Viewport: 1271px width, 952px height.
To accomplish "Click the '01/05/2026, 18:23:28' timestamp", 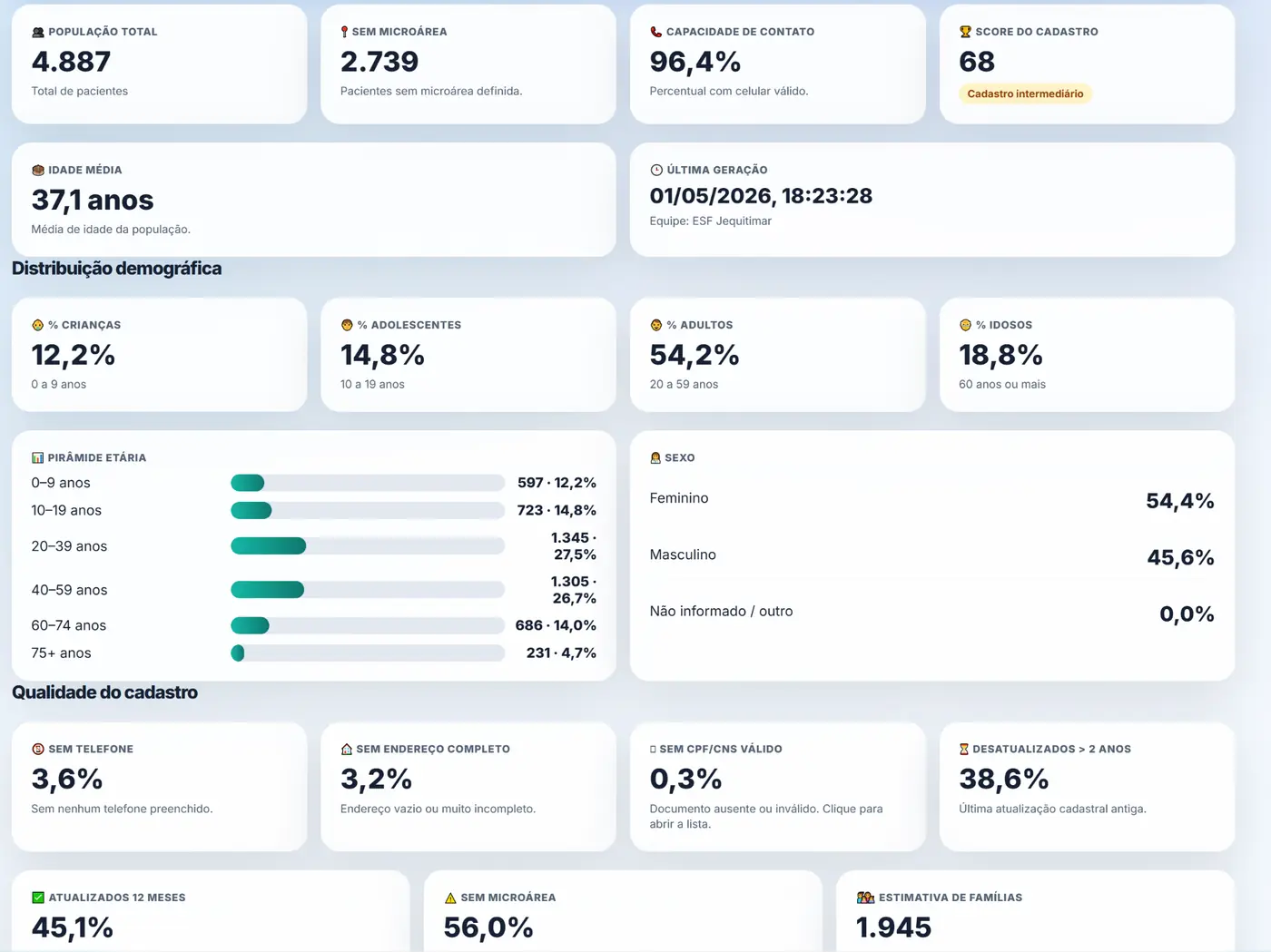I will point(761,196).
